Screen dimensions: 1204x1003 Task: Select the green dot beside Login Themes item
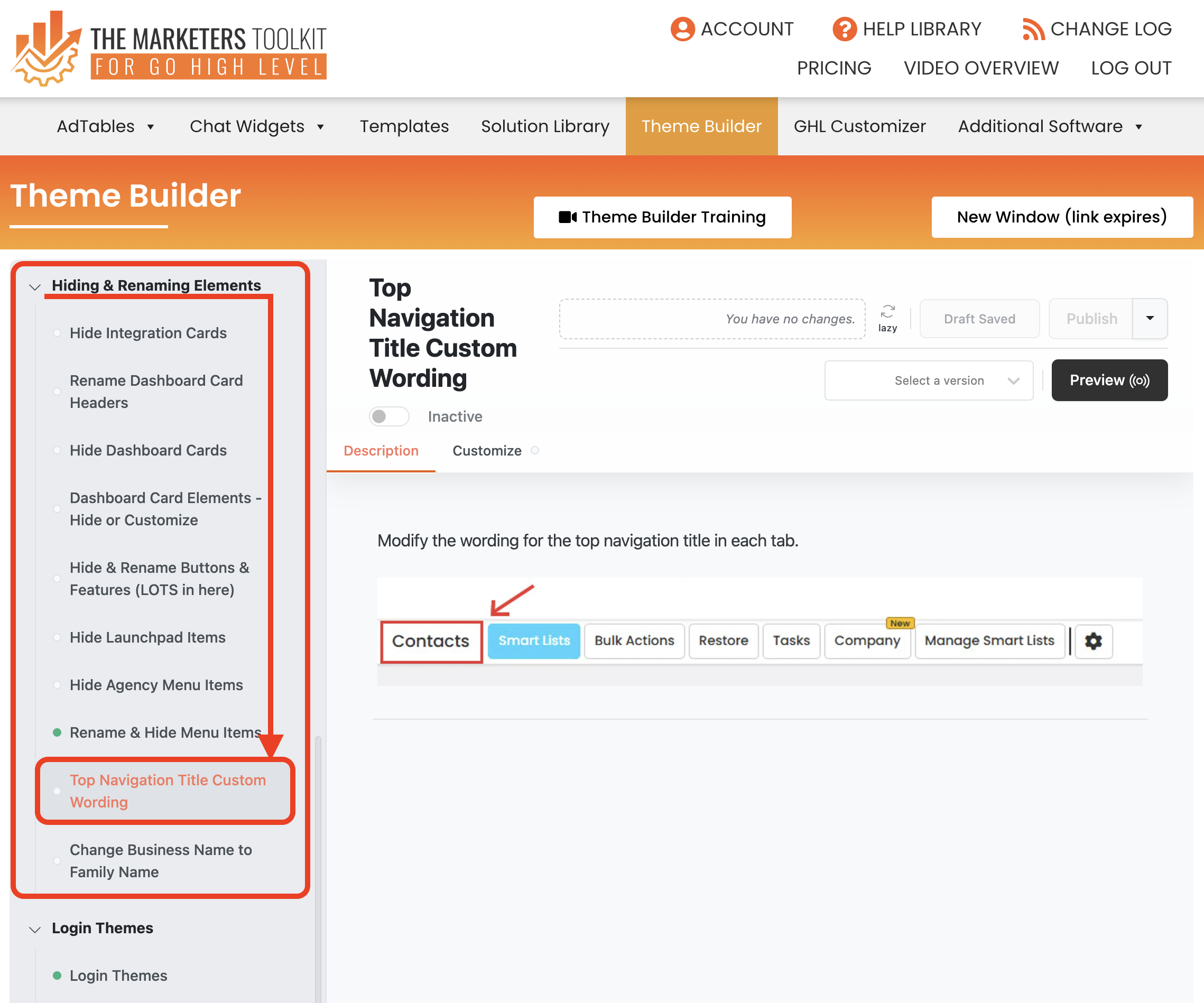[57, 976]
